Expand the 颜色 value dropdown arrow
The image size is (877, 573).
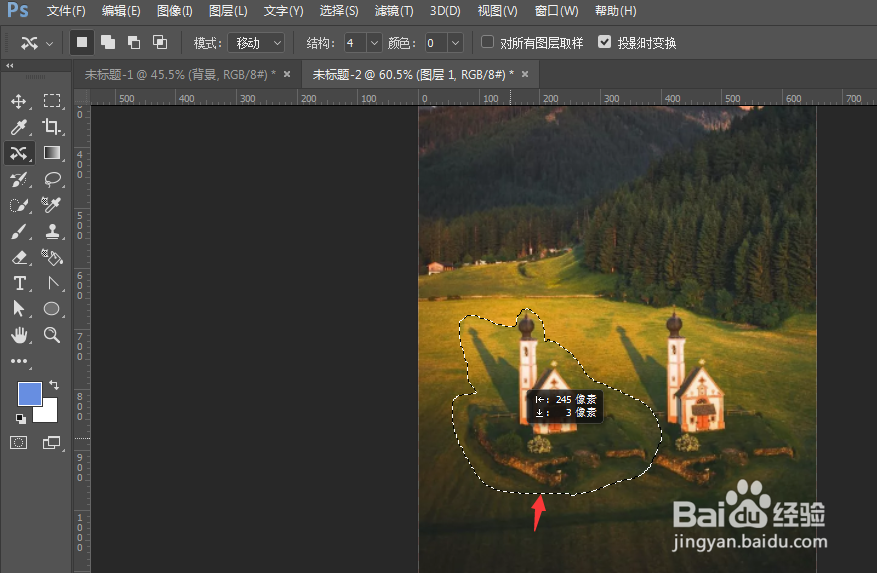pos(455,43)
